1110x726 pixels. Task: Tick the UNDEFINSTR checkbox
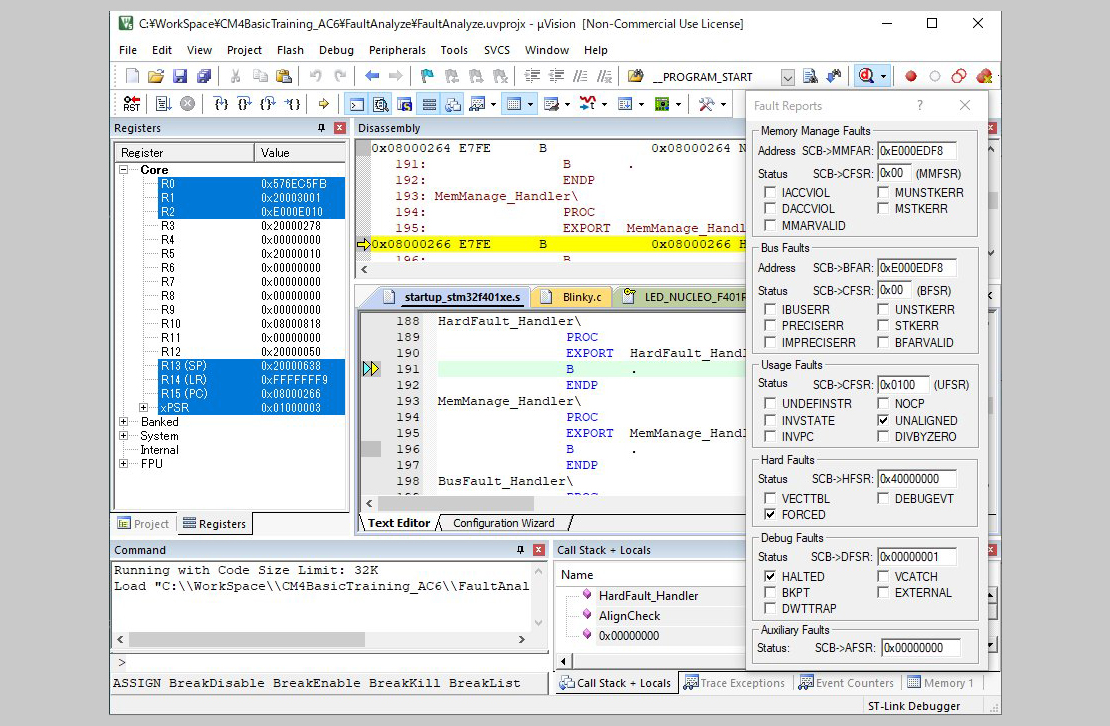click(x=769, y=403)
